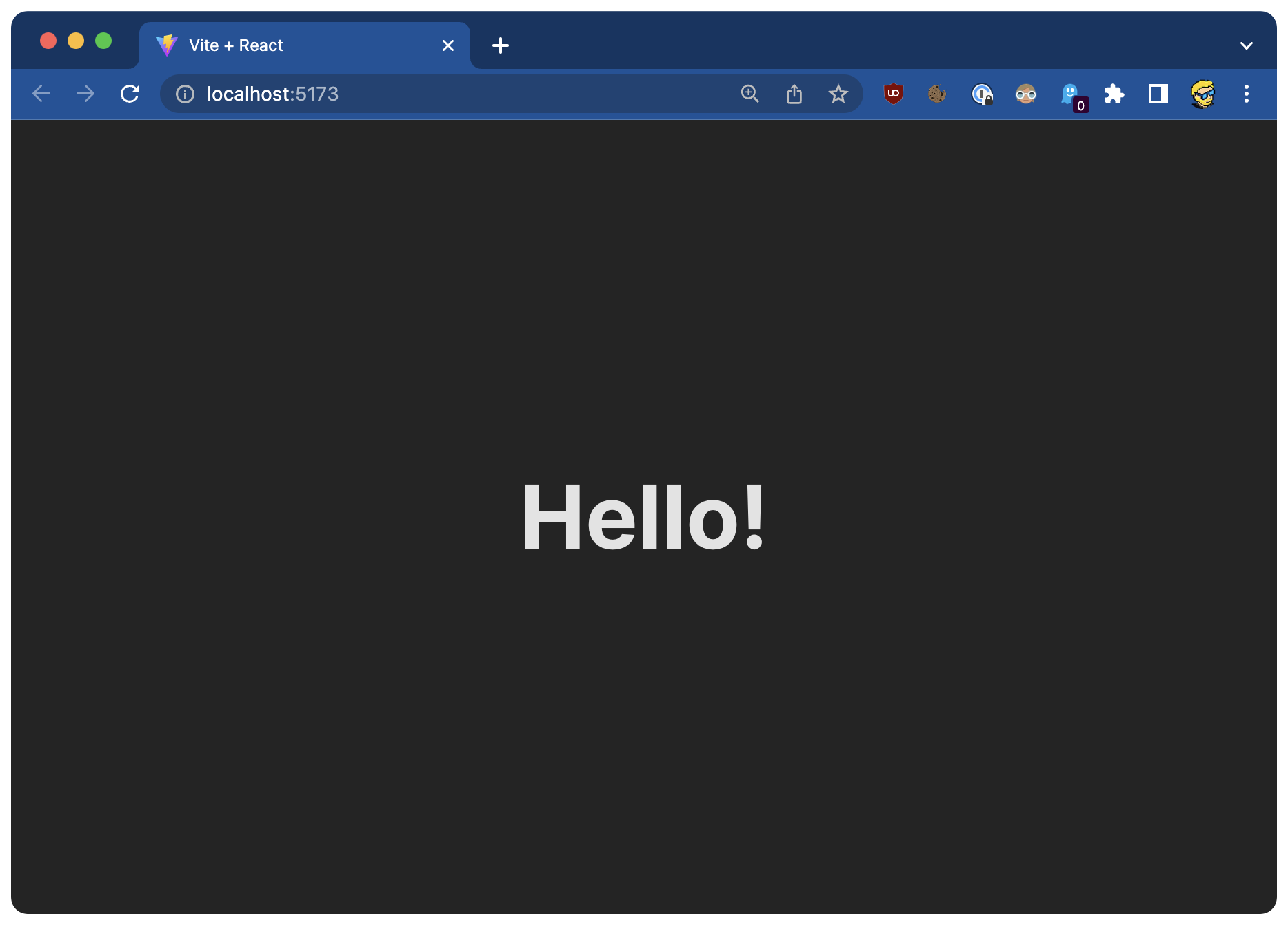This screenshot has height=925, width=1288.
Task: Expand the tab search chevron
Action: click(1246, 45)
